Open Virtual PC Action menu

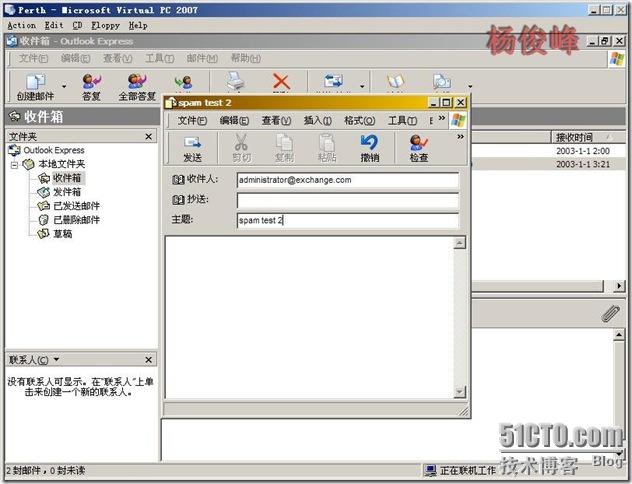21,25
